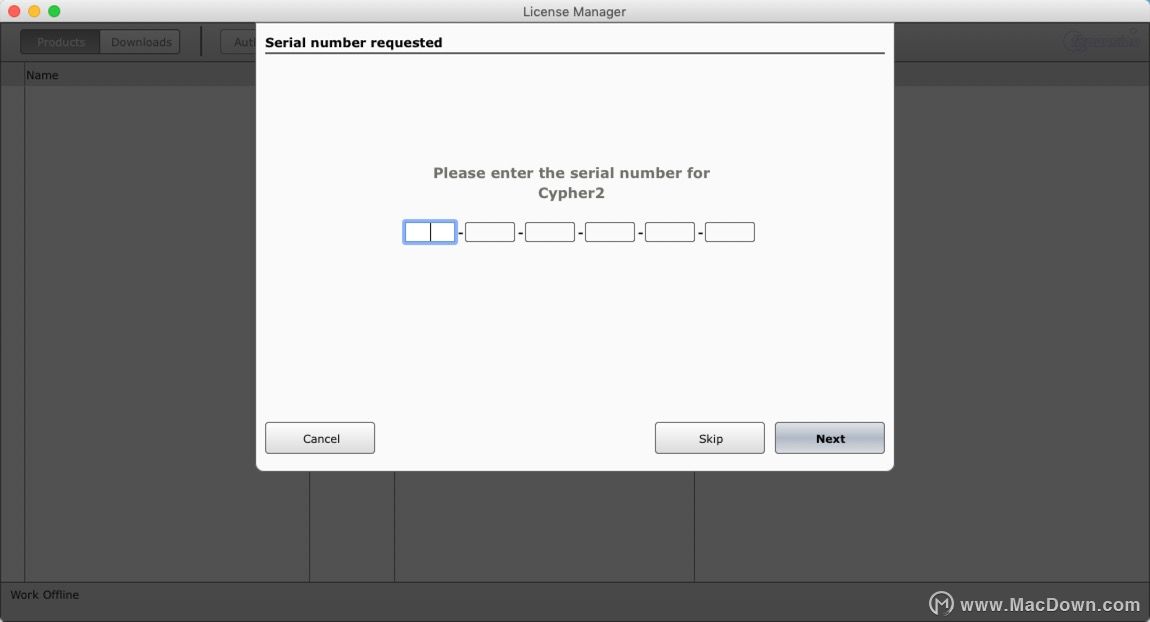Click the Skip button

click(709, 438)
